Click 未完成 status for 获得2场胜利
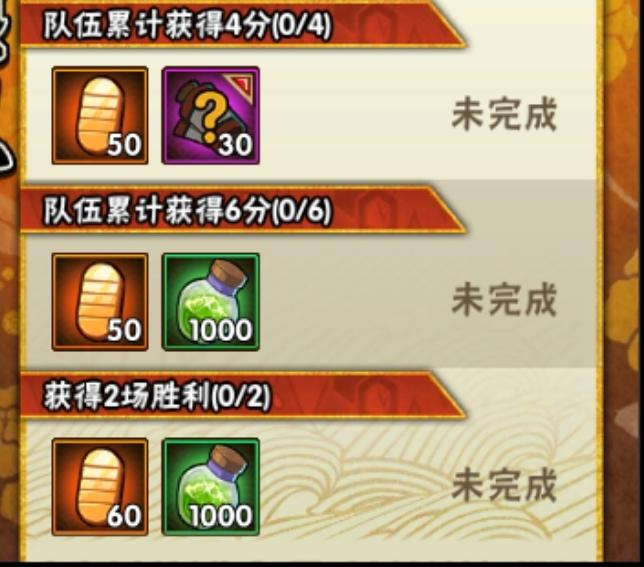The image size is (644, 567). point(504,486)
